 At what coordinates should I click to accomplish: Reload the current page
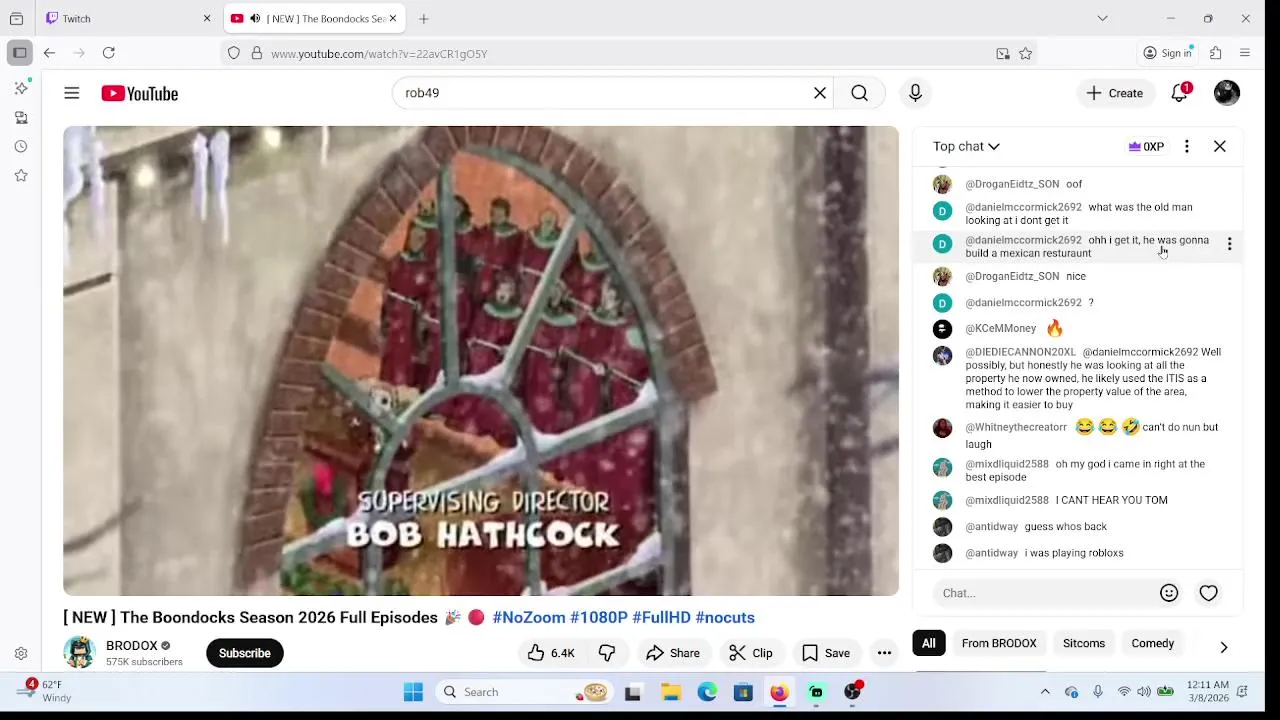tap(109, 53)
